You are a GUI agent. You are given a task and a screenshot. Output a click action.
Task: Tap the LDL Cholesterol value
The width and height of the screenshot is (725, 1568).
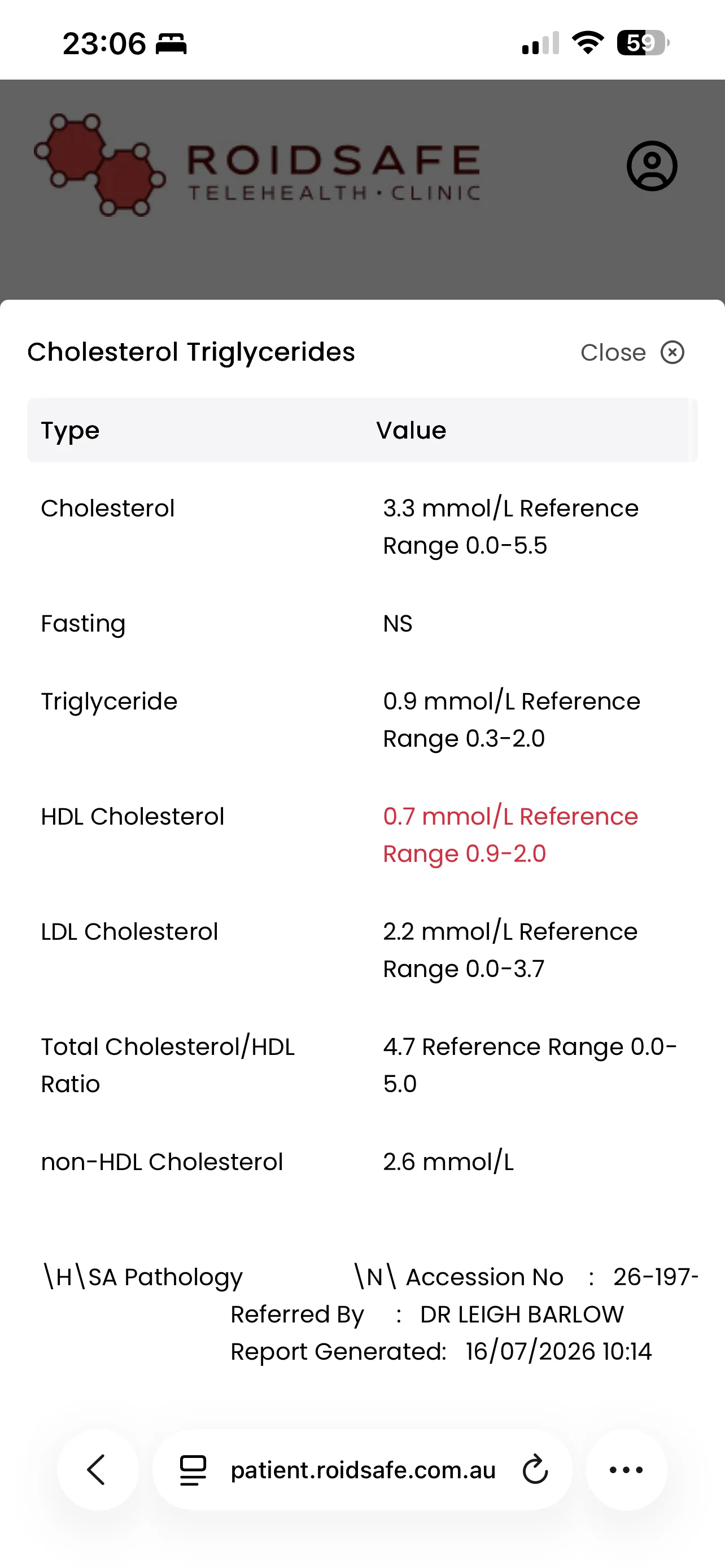pos(510,949)
